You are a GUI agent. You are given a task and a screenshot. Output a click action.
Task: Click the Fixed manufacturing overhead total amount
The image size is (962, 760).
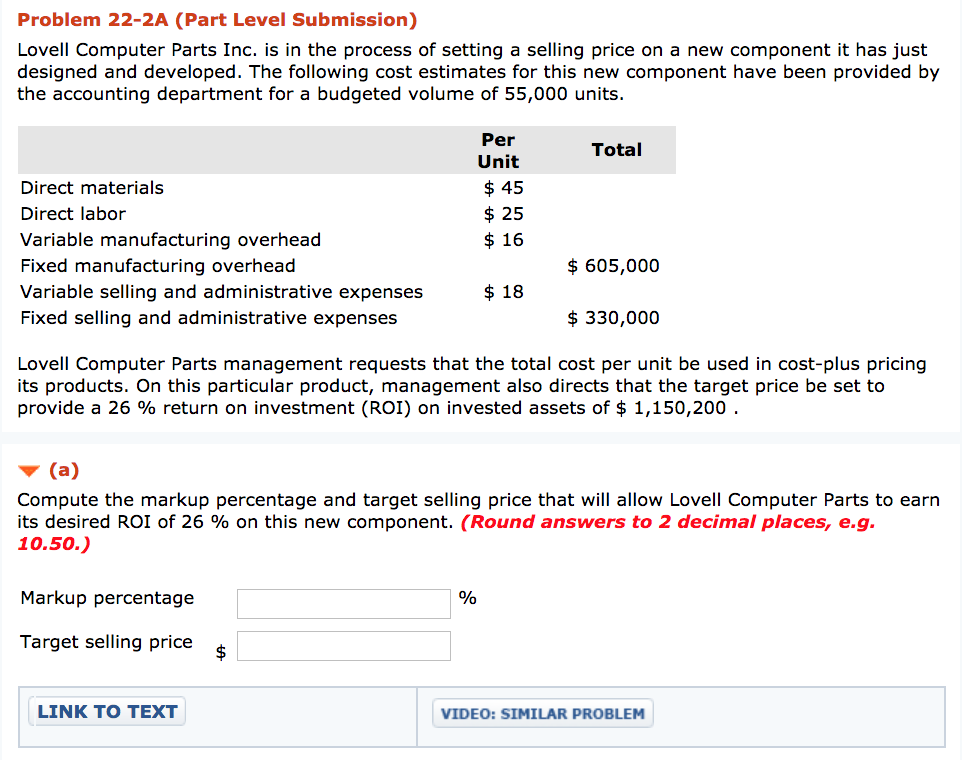613,265
